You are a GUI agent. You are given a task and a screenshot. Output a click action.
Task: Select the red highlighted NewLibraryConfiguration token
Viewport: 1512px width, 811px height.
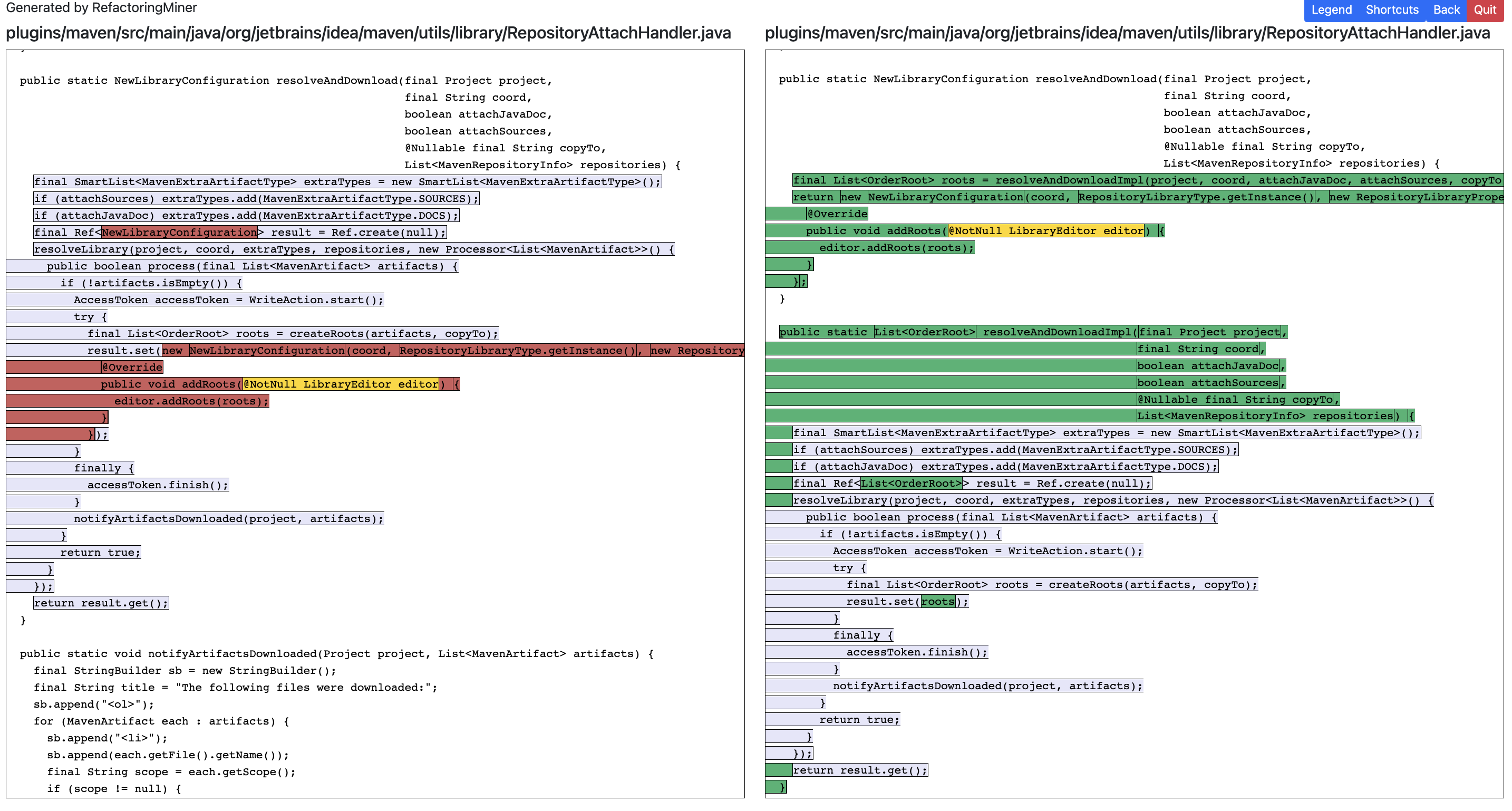179,232
